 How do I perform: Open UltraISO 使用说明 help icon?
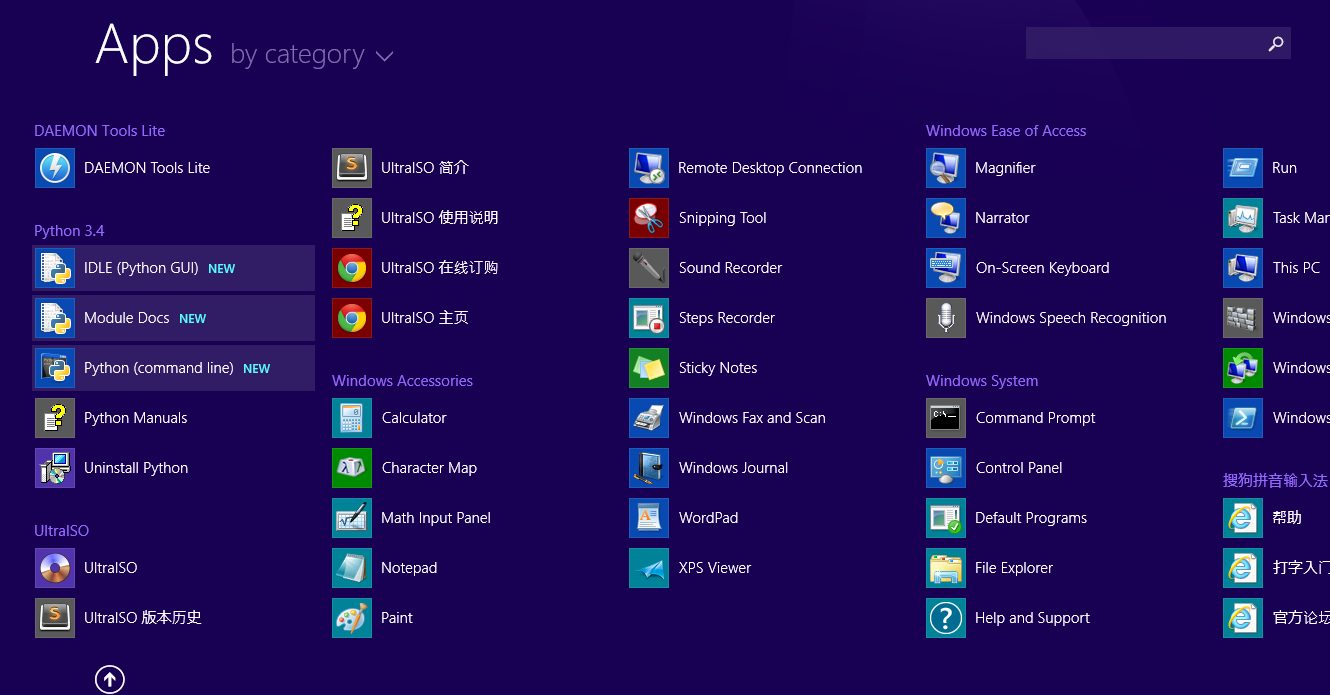(352, 218)
